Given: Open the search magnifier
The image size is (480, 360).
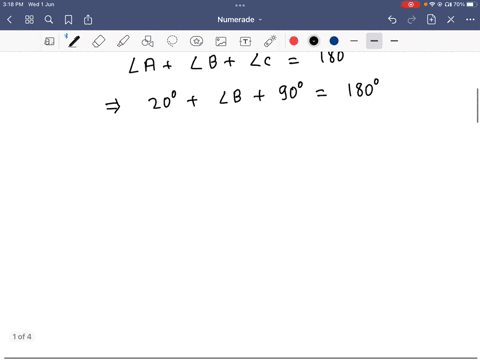Looking at the screenshot, I should pyautogui.click(x=49, y=20).
